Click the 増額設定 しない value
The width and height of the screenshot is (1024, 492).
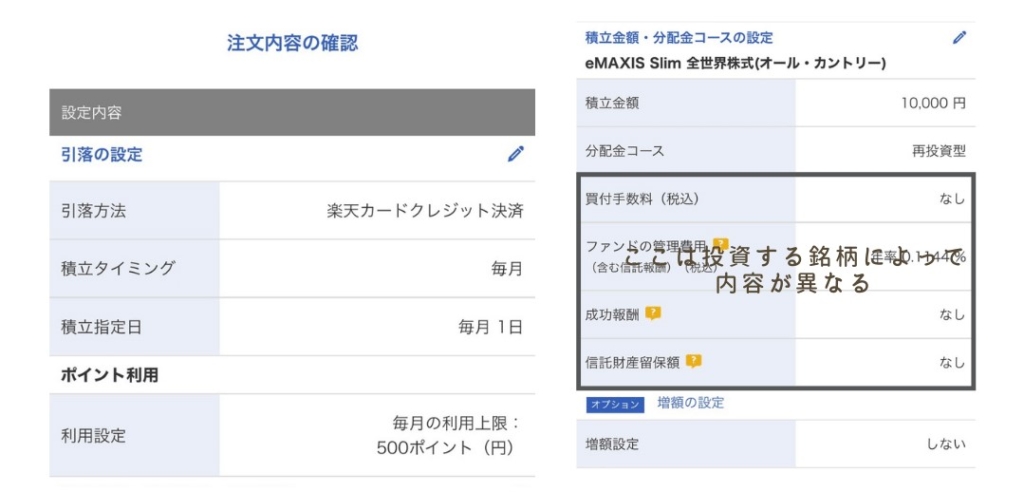pyautogui.click(x=946, y=445)
